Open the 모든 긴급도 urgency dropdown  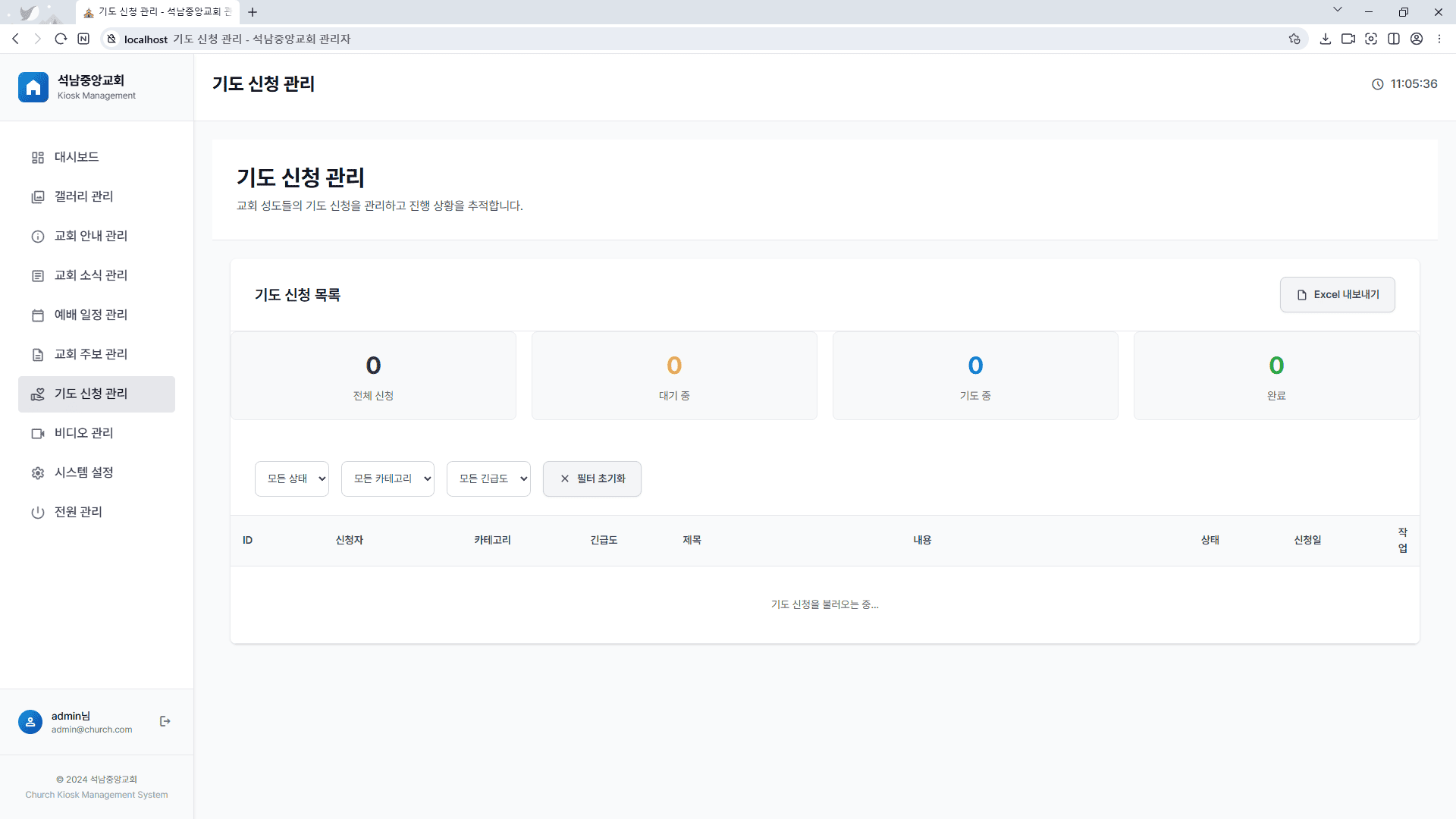pyautogui.click(x=488, y=479)
